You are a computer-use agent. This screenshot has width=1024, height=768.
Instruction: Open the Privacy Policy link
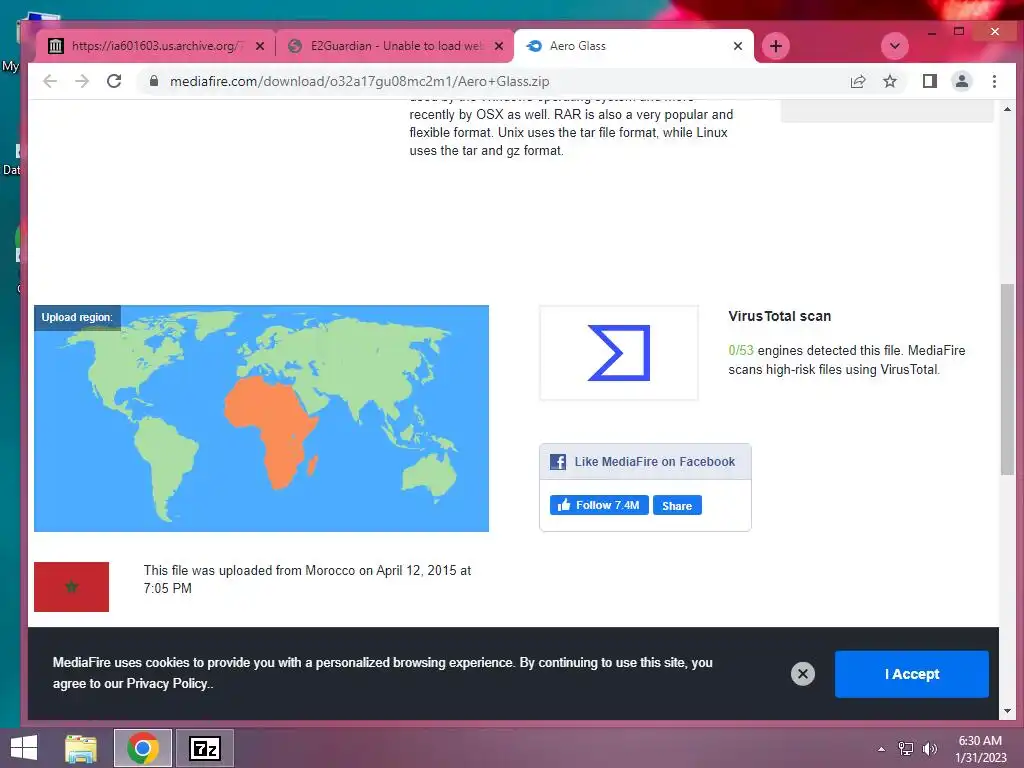(166, 683)
